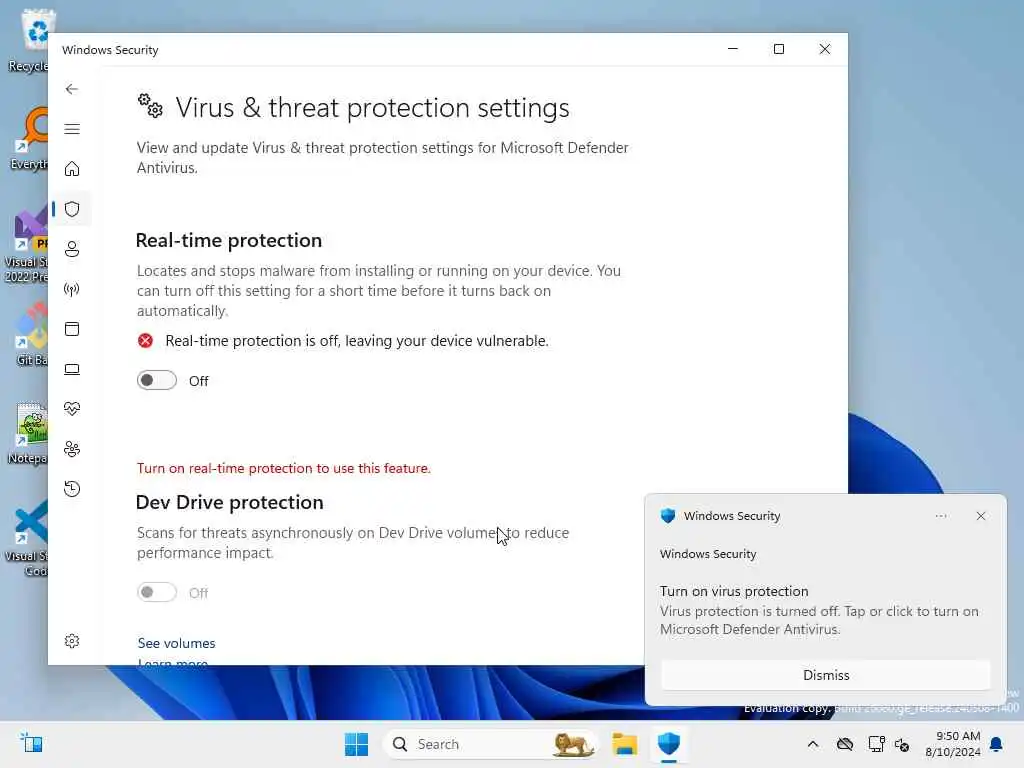The image size is (1024, 768).
Task: Click the Windows Security taskbar icon
Action: pyautogui.click(x=669, y=744)
